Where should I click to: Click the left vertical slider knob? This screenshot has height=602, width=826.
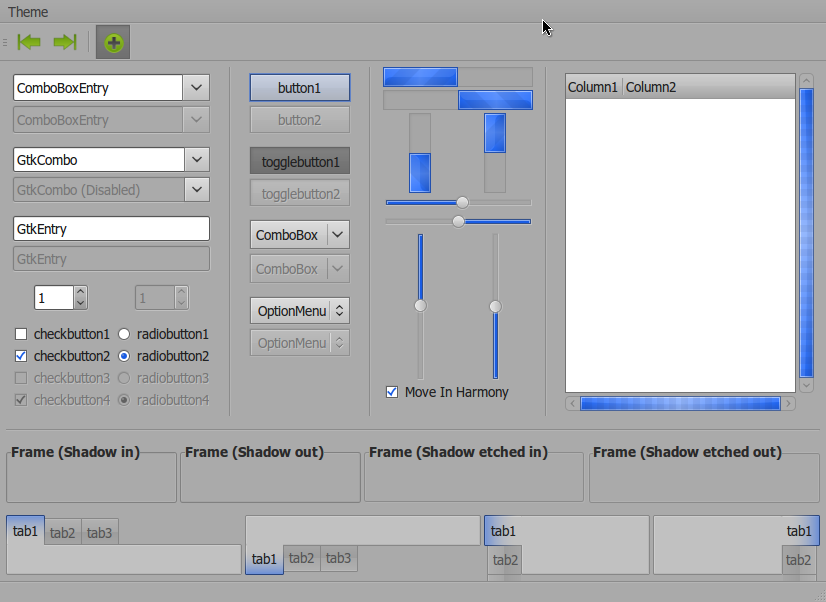click(x=420, y=305)
